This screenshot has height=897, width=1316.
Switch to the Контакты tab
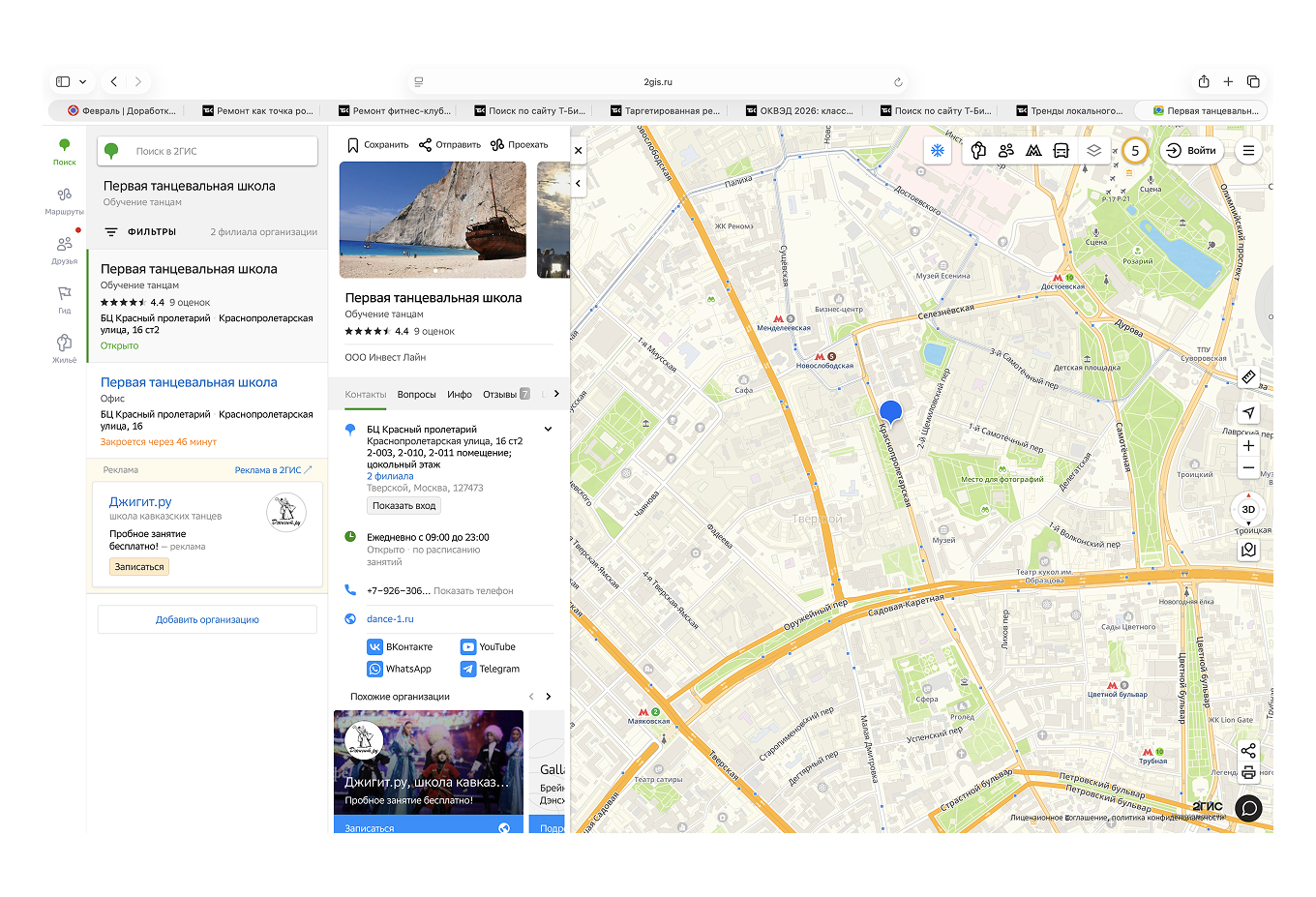(366, 395)
